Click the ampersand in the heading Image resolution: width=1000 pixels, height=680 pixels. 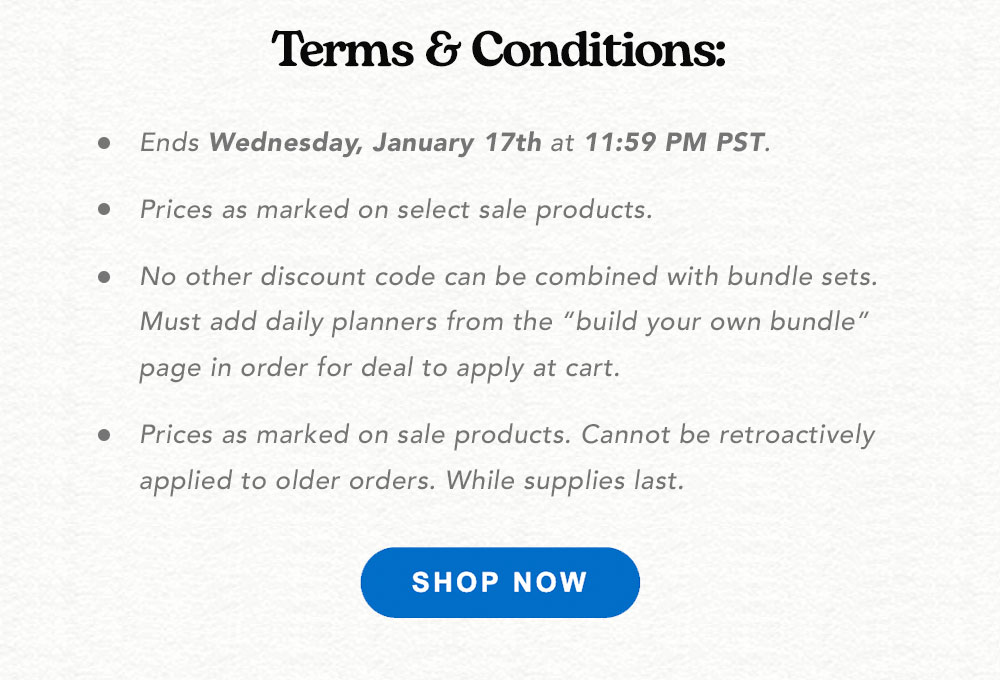(442, 49)
